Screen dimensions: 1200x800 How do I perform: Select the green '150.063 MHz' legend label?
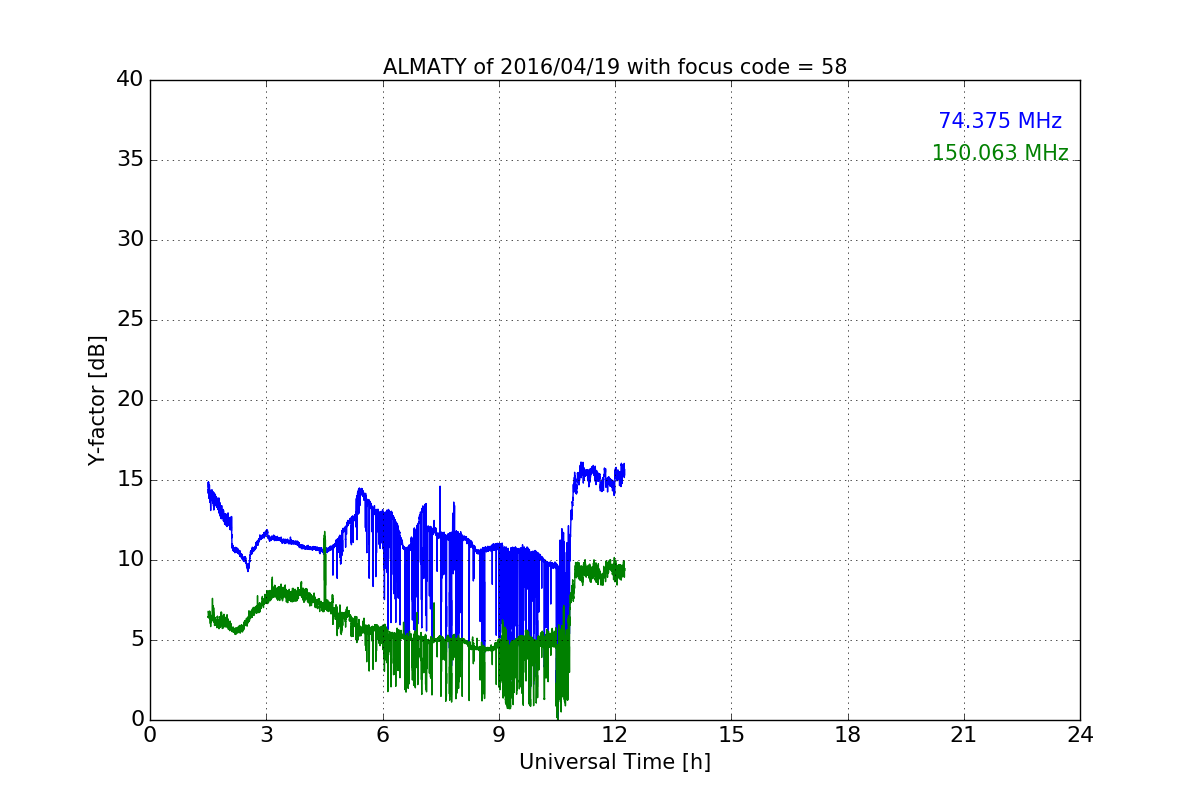[x=1000, y=153]
